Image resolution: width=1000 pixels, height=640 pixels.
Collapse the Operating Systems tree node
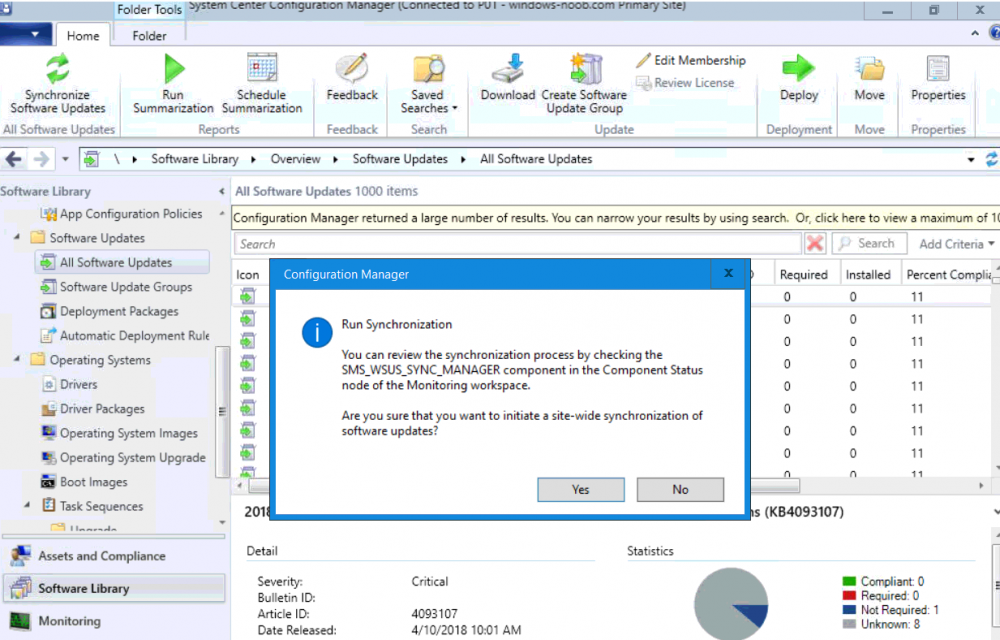point(17,360)
